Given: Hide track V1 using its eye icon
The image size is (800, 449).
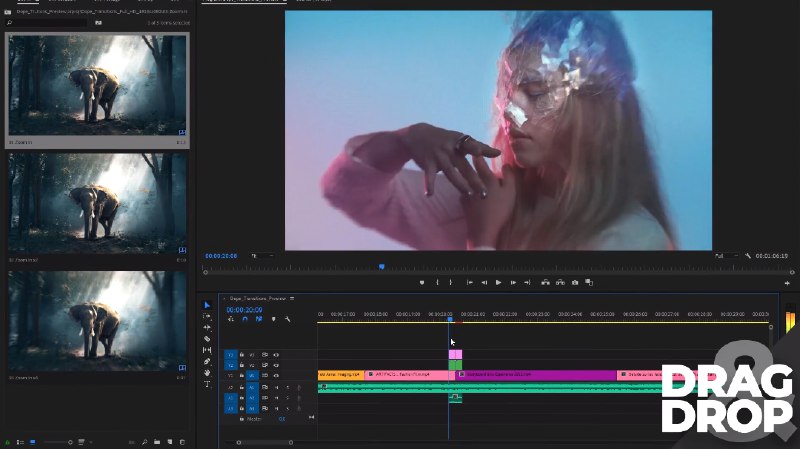Looking at the screenshot, I should click(276, 376).
